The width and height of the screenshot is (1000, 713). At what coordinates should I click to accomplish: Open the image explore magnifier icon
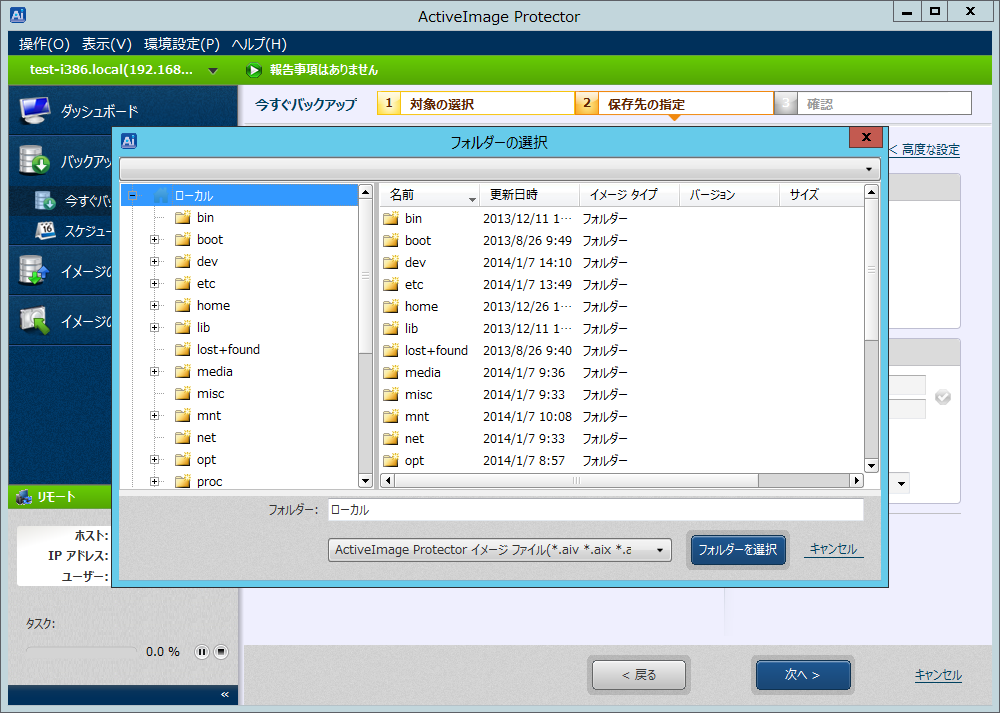(x=34, y=320)
